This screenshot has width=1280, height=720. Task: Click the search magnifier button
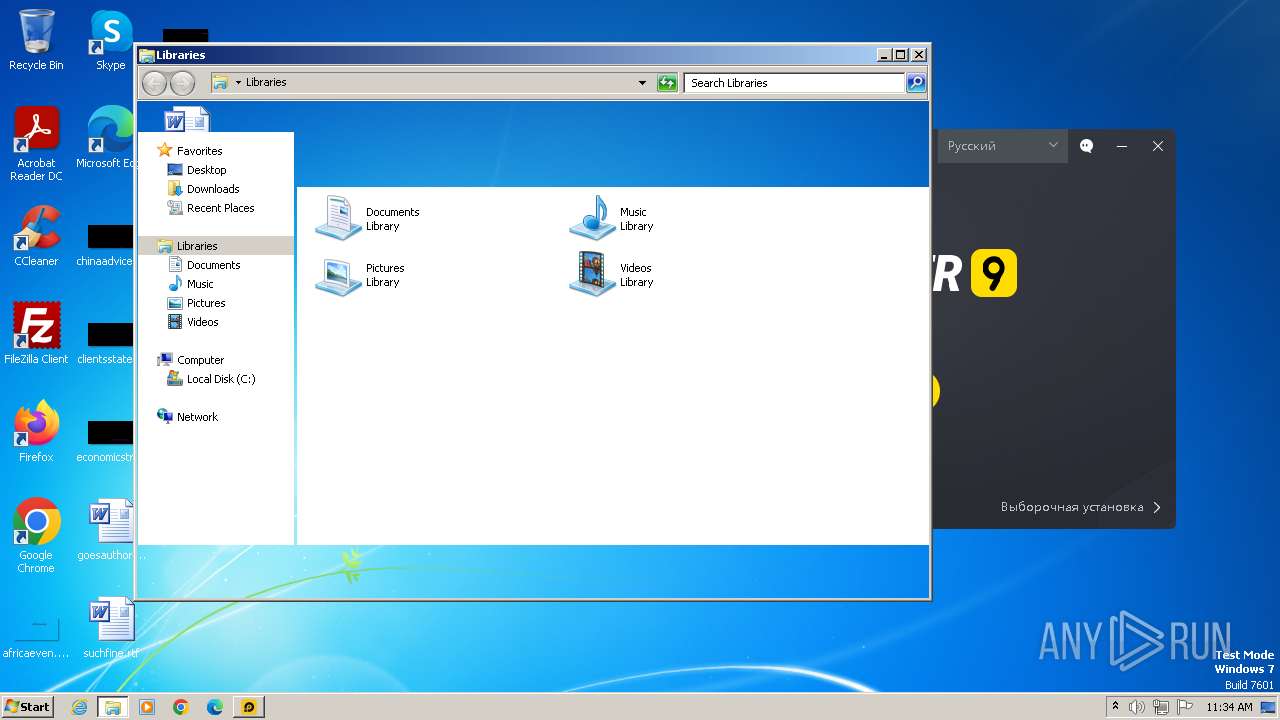pos(916,83)
